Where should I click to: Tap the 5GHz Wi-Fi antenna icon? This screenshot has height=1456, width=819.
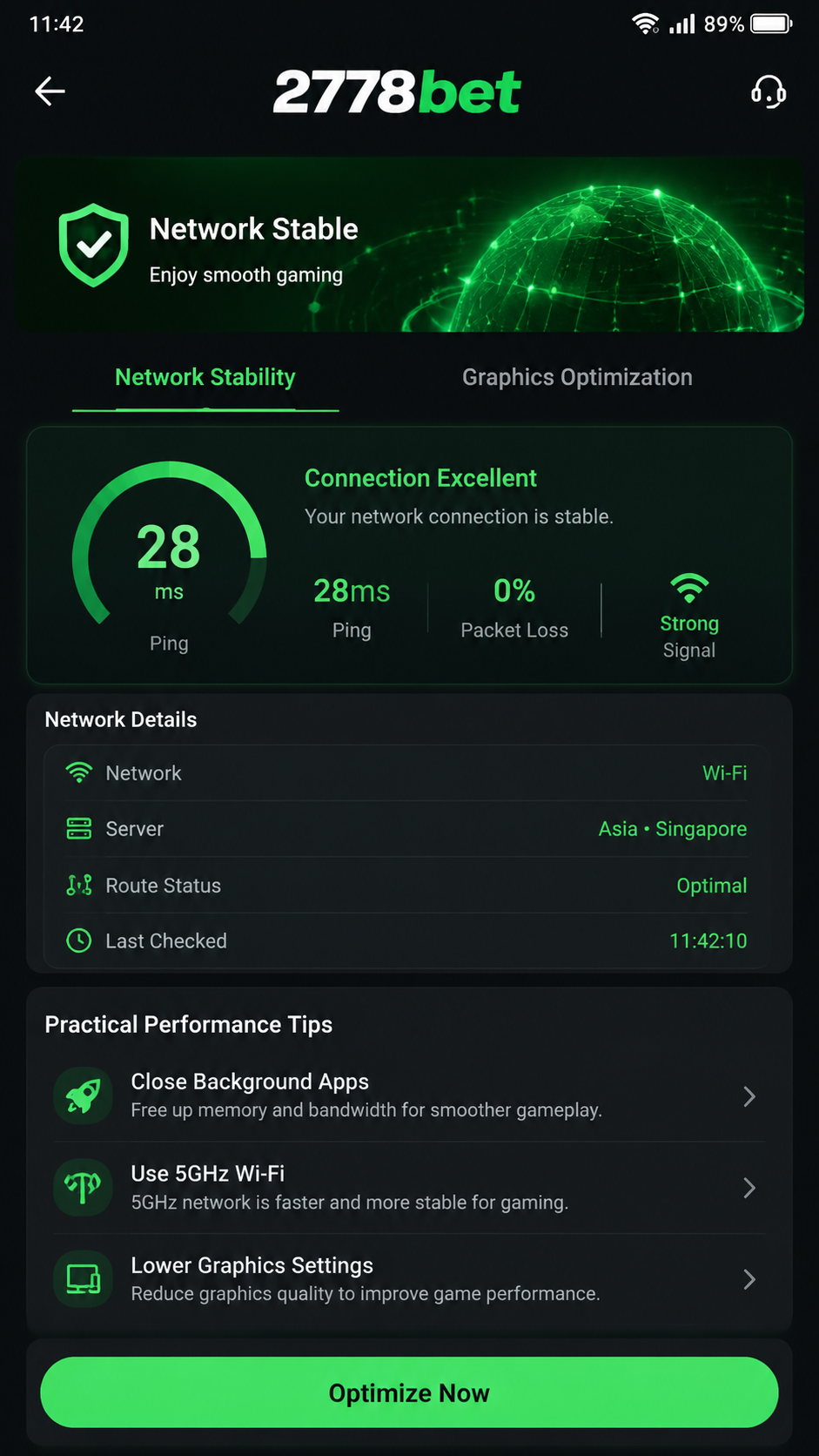tap(84, 1187)
